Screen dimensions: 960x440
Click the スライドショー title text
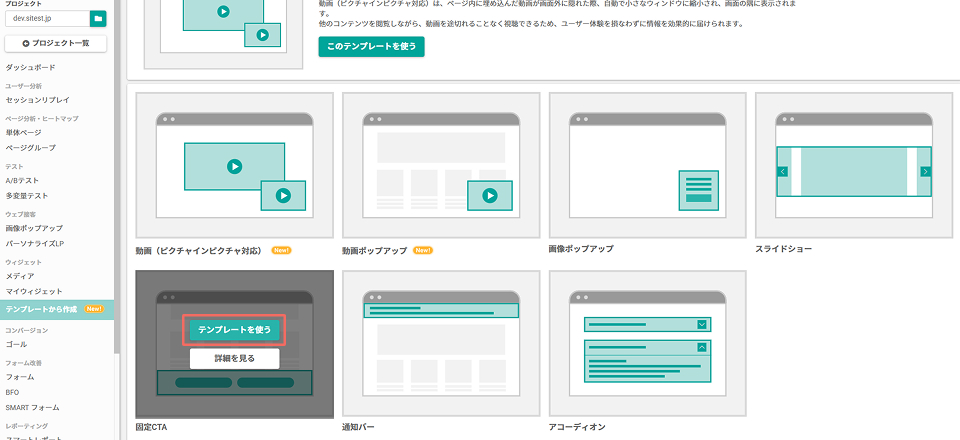tap(784, 249)
